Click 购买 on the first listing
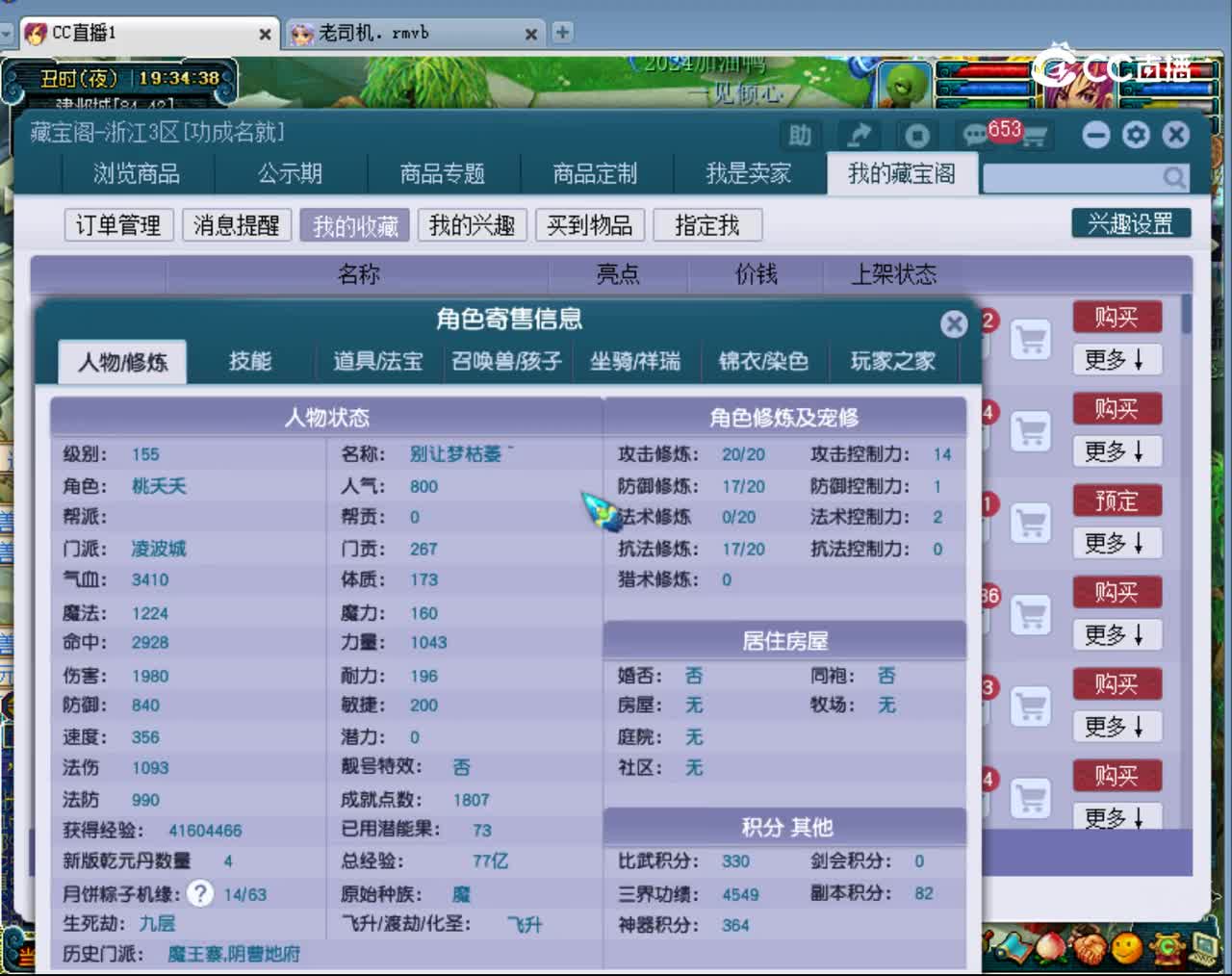 click(1117, 318)
